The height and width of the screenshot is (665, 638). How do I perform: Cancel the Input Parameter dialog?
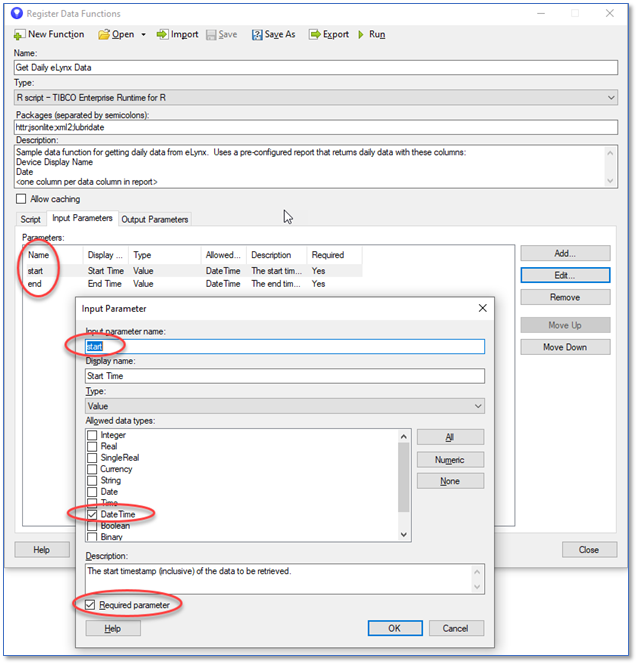456,628
